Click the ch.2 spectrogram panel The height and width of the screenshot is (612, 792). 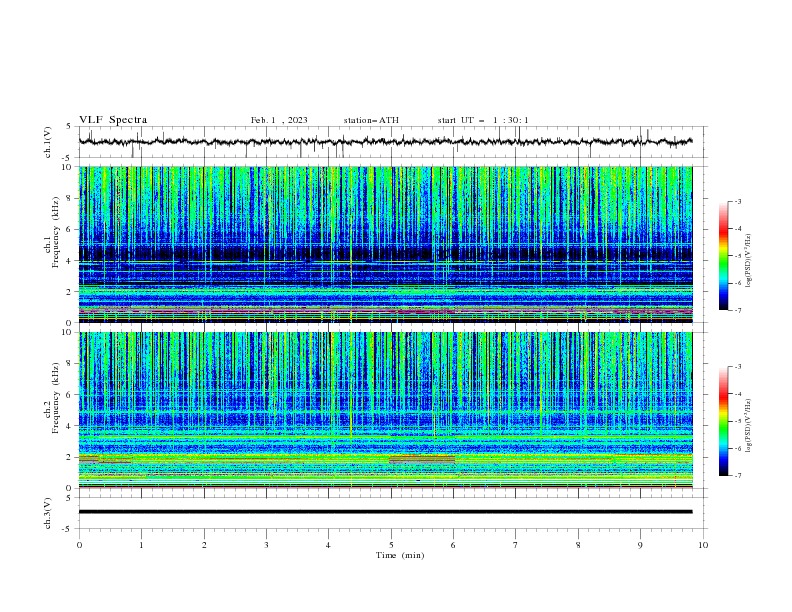click(385, 410)
